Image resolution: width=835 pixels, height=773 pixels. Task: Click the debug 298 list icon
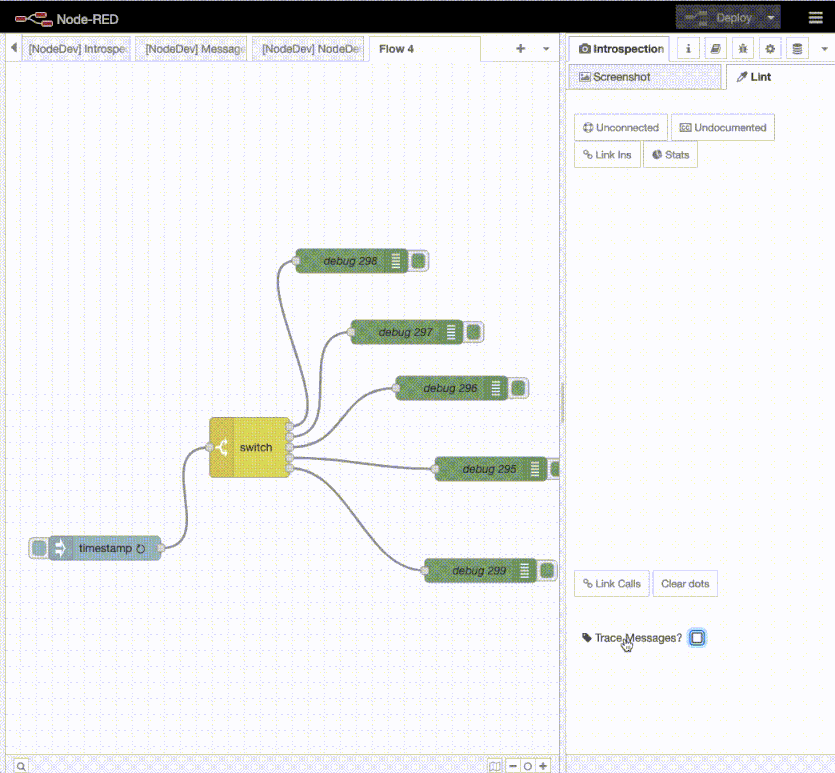[396, 261]
